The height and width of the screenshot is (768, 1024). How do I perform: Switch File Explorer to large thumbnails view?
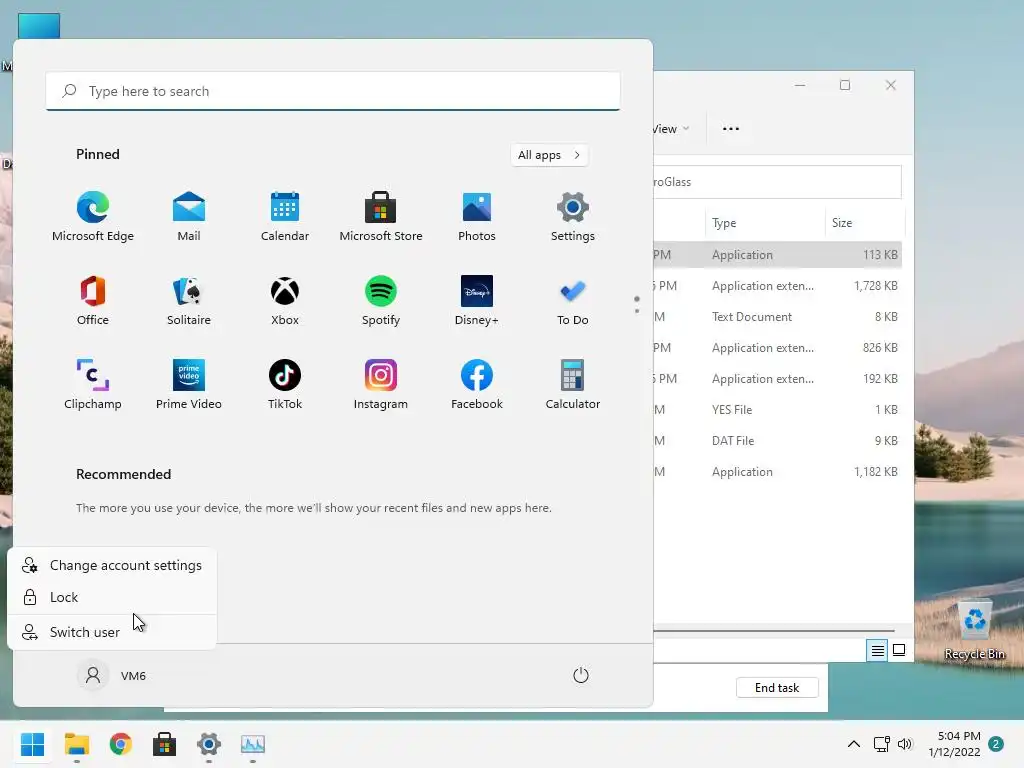899,650
